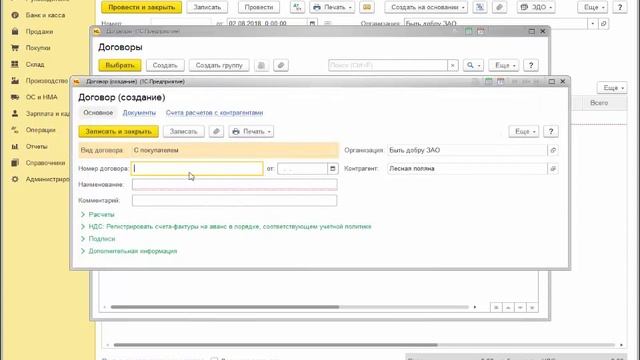Open the ЭДО dropdown menu
This screenshot has width=640, height=360.
(x=536, y=7)
